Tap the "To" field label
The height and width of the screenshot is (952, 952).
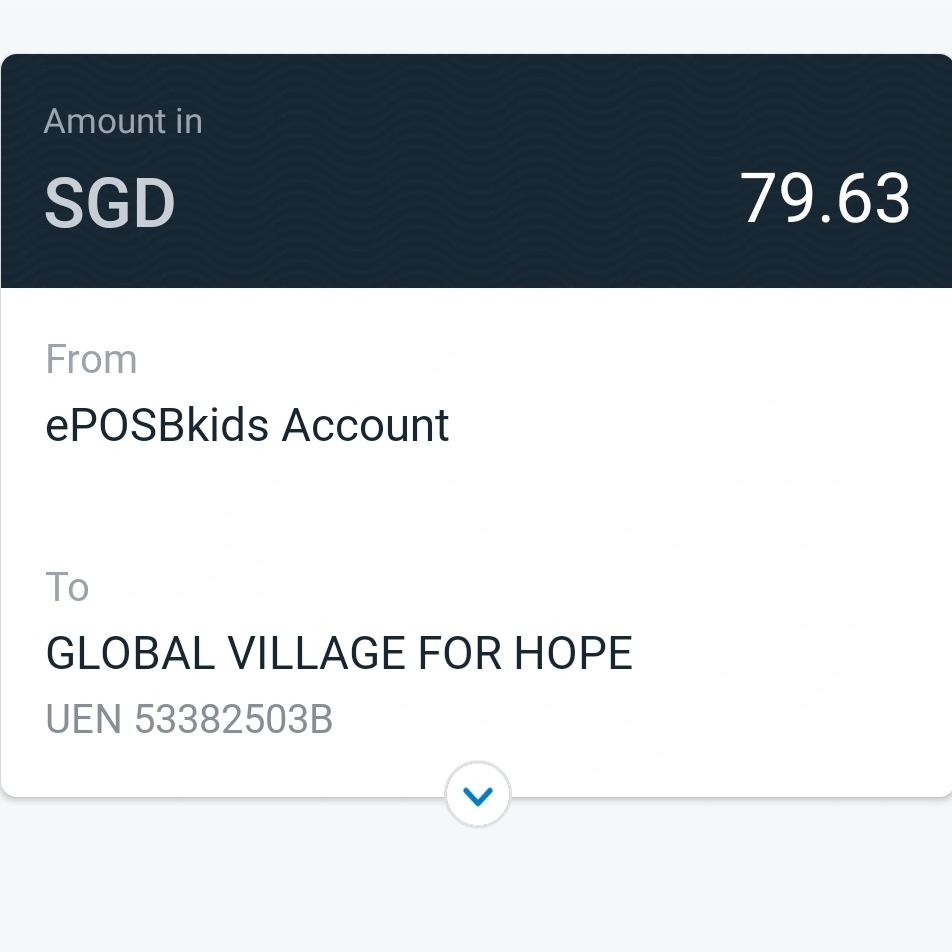click(67, 588)
